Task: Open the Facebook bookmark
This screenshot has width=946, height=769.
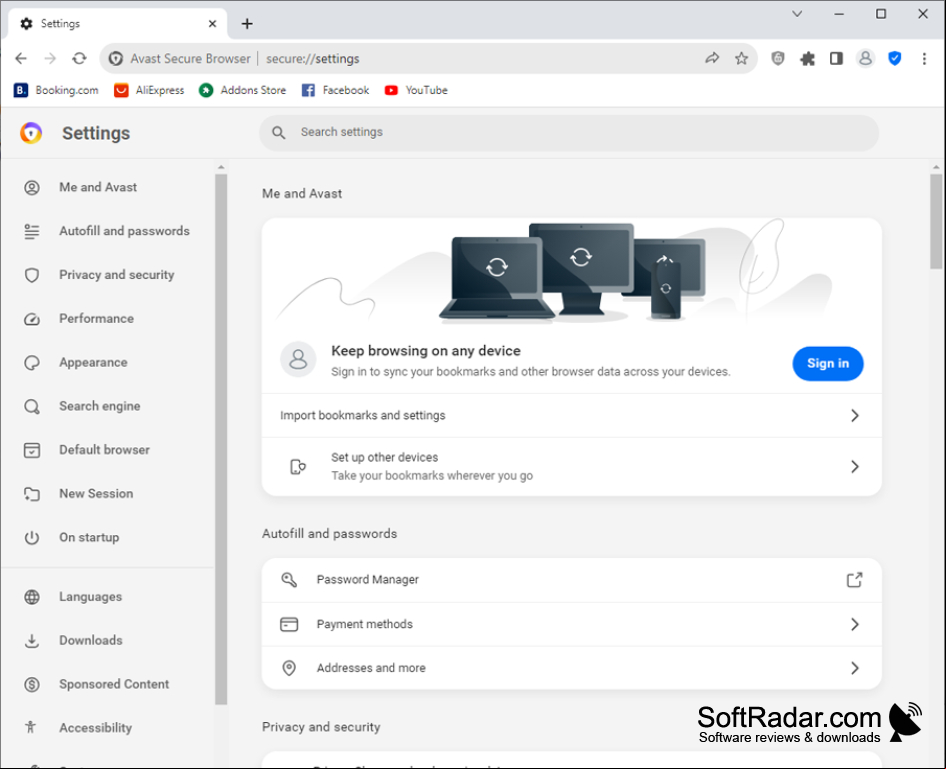Action: [335, 90]
